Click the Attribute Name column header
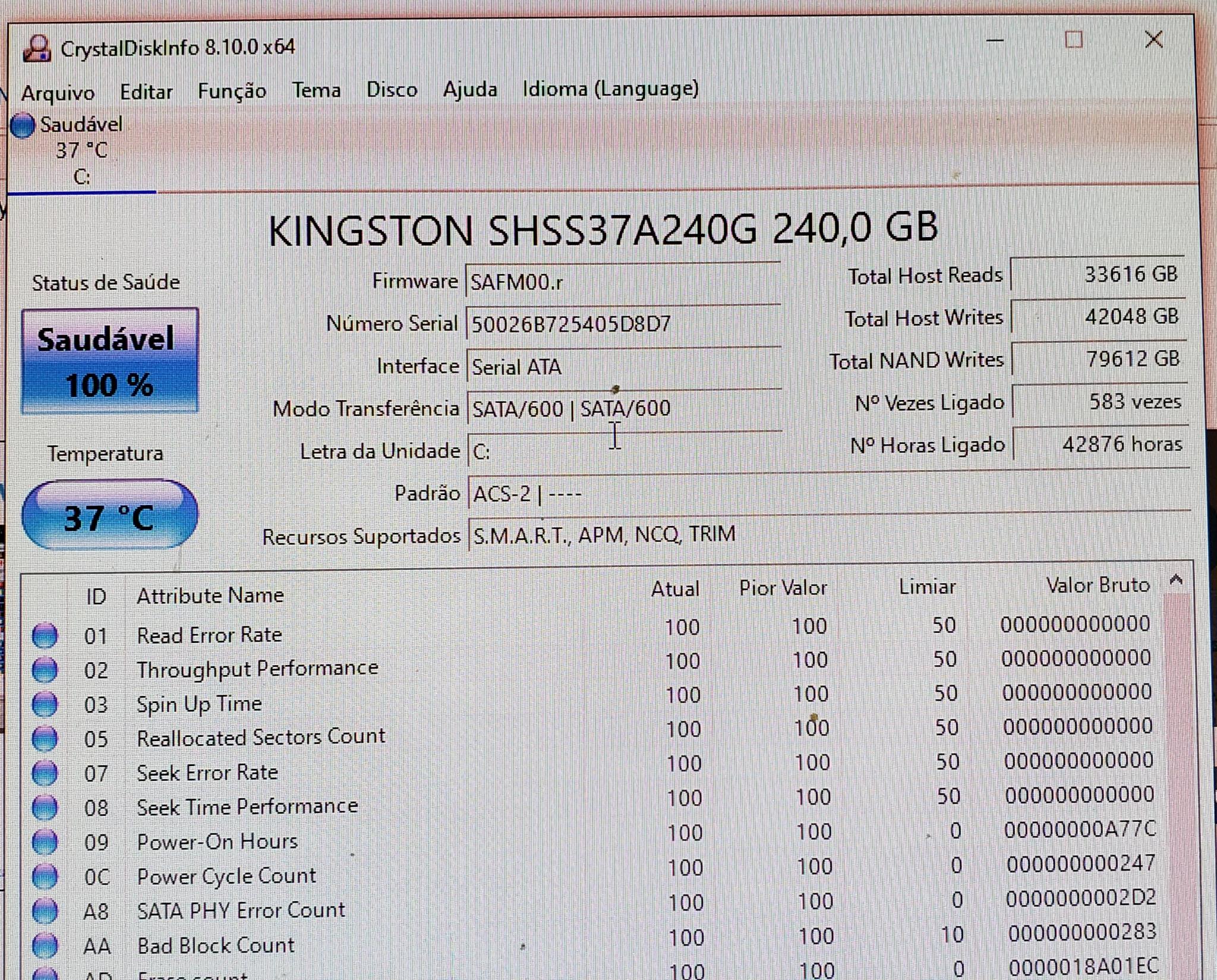 click(x=210, y=595)
